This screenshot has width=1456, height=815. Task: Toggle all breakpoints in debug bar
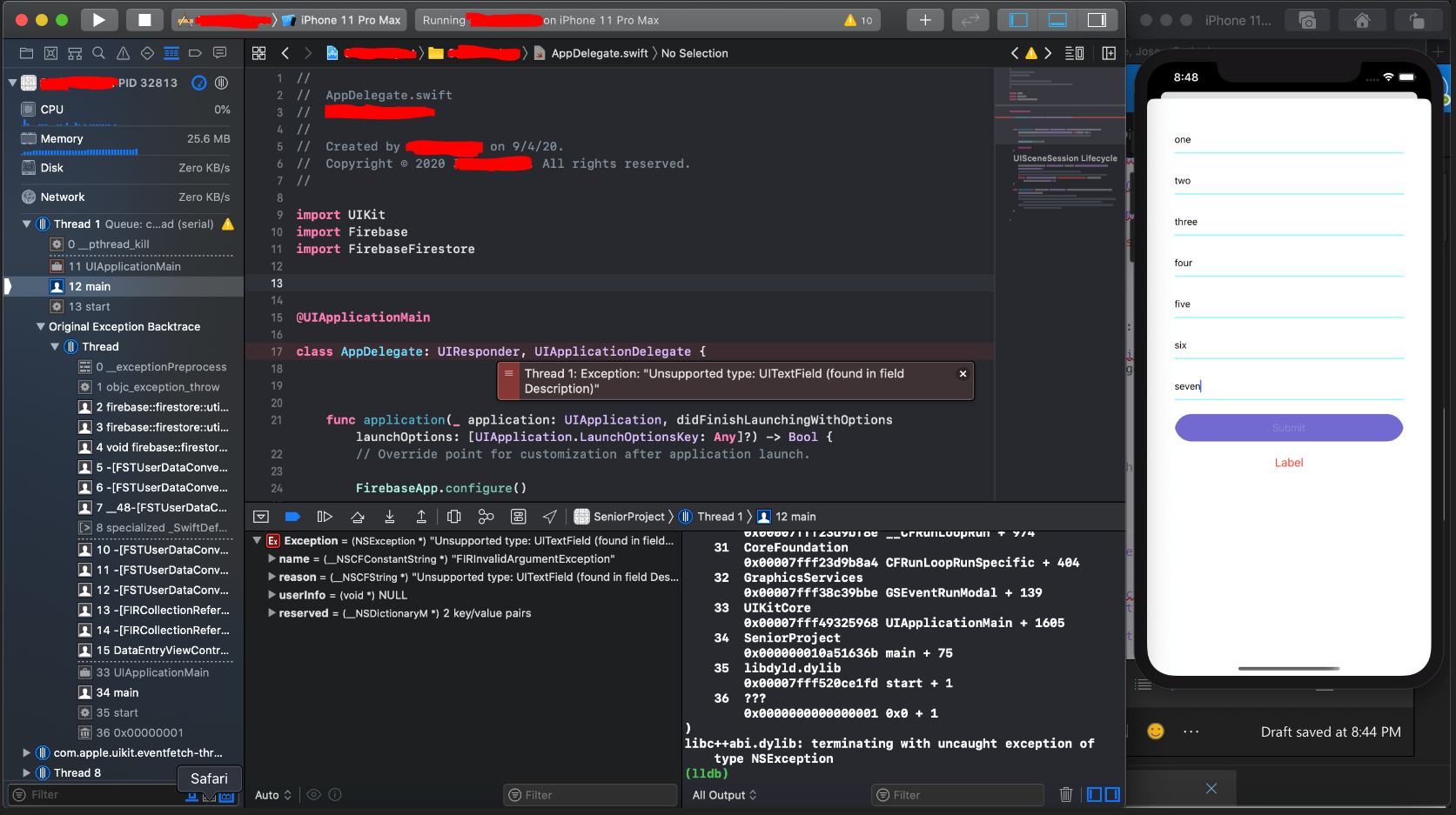[292, 516]
